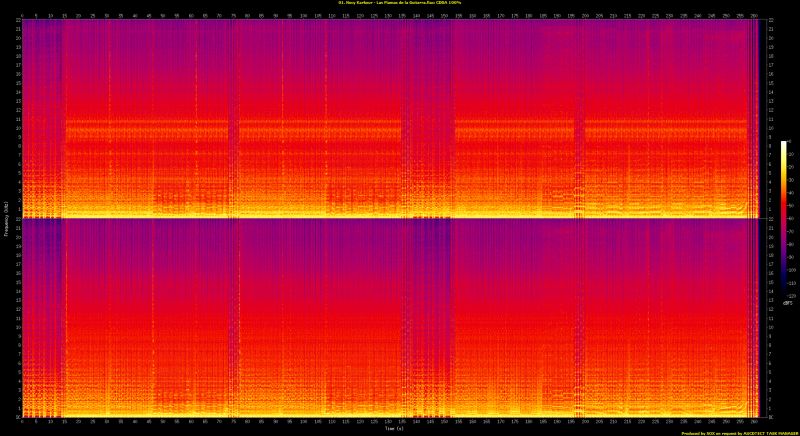This screenshot has height=436, width=800.
Task: Click the 100 second tick on the bottom time axis
Action: click(306, 421)
